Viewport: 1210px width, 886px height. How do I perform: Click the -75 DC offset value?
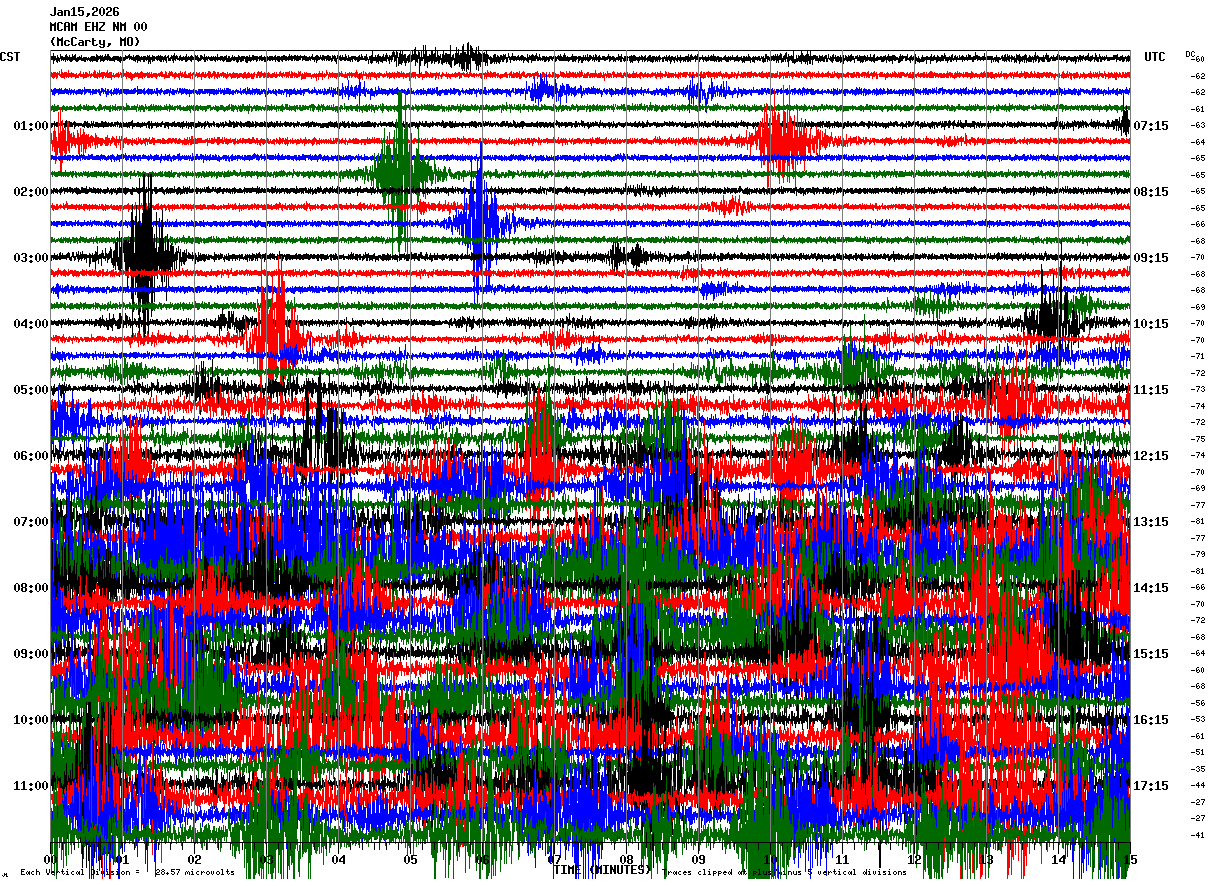coord(1198,439)
